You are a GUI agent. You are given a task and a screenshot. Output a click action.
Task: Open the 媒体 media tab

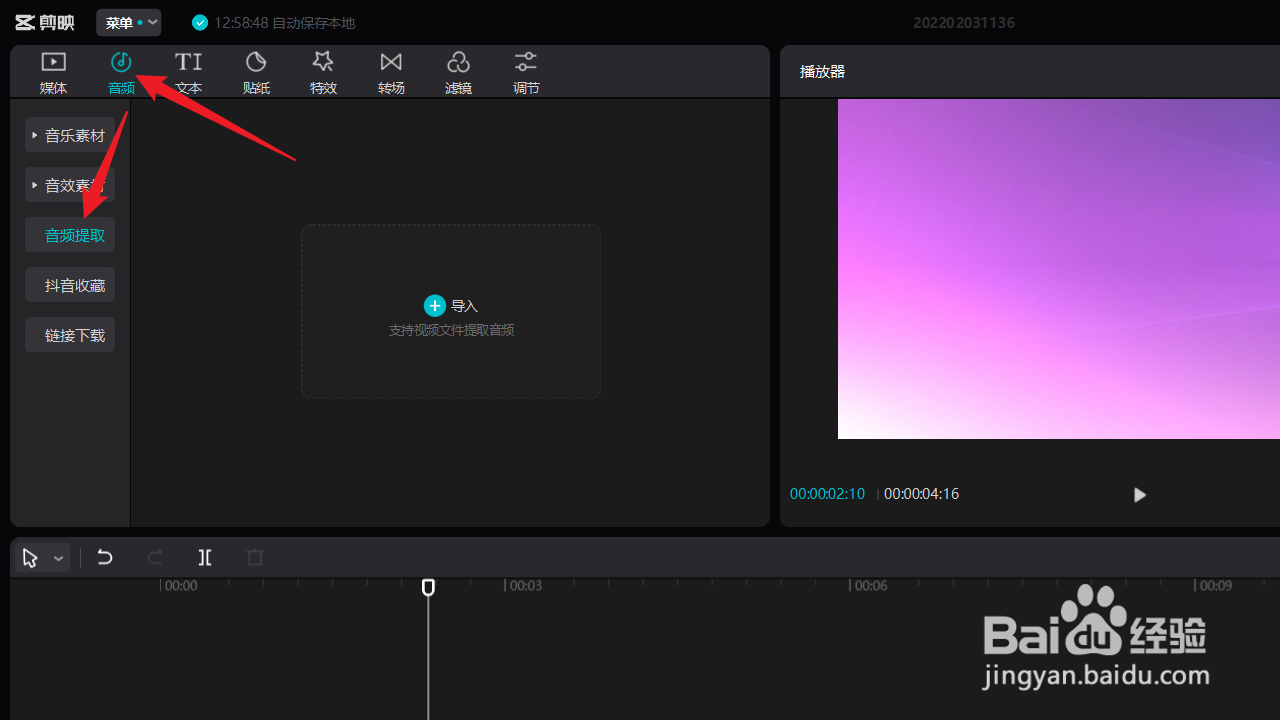click(53, 73)
